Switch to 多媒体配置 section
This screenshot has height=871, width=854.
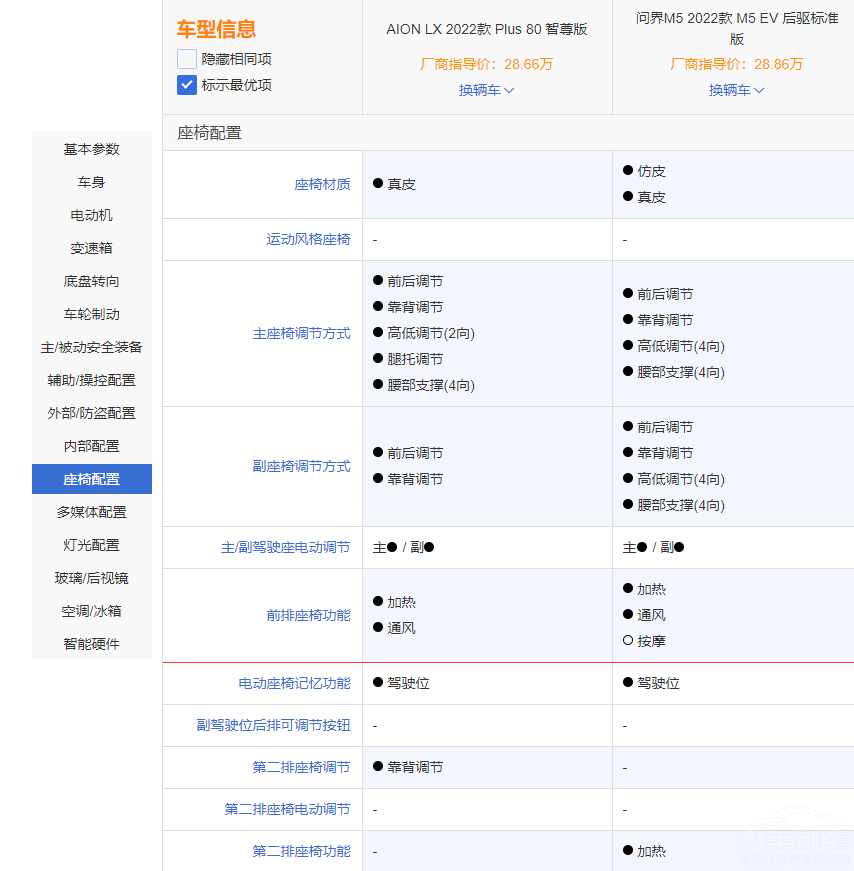coord(92,512)
